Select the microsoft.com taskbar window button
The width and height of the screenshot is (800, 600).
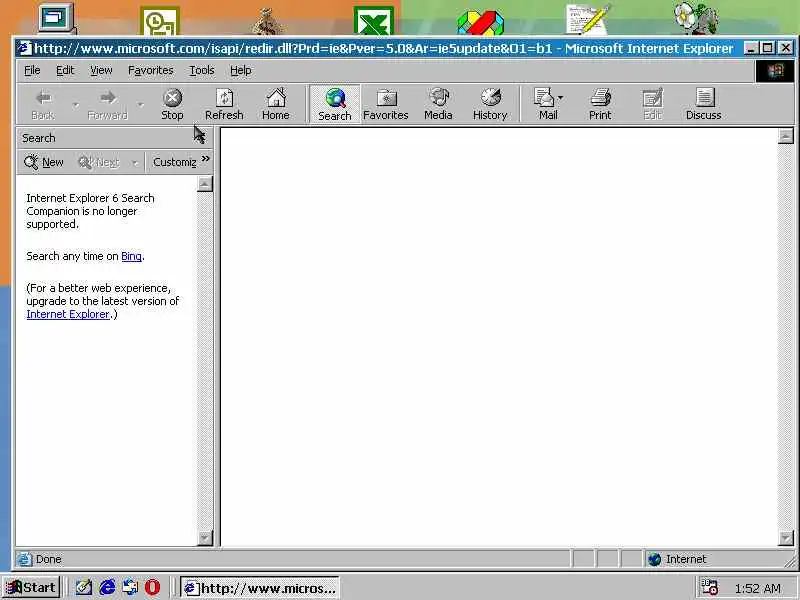point(260,588)
